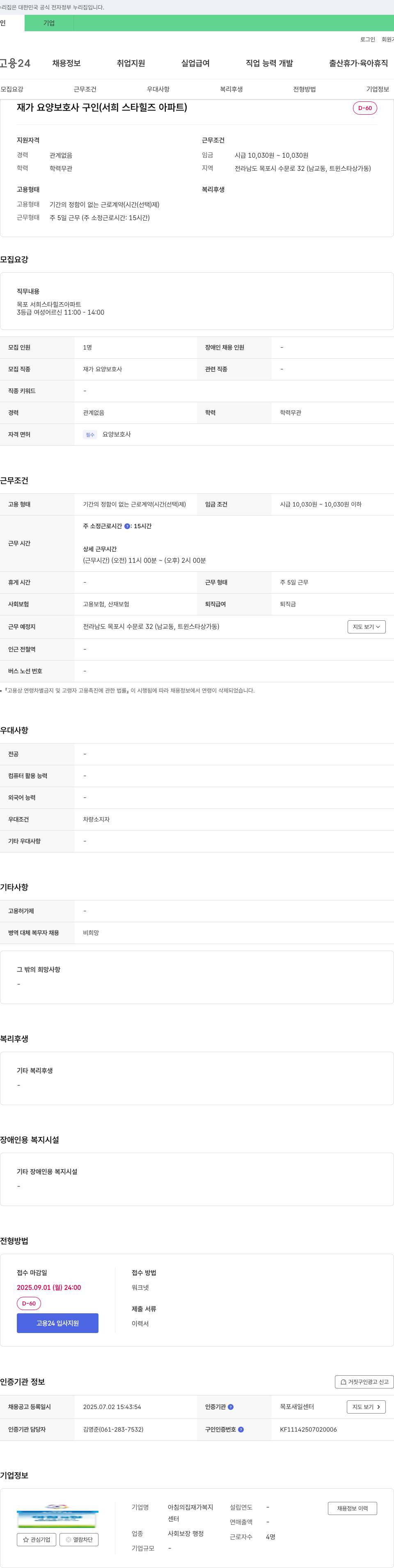The width and height of the screenshot is (394, 1568).
Task: Click the 목포새일센터 agency name
Action: pyautogui.click(x=297, y=1407)
